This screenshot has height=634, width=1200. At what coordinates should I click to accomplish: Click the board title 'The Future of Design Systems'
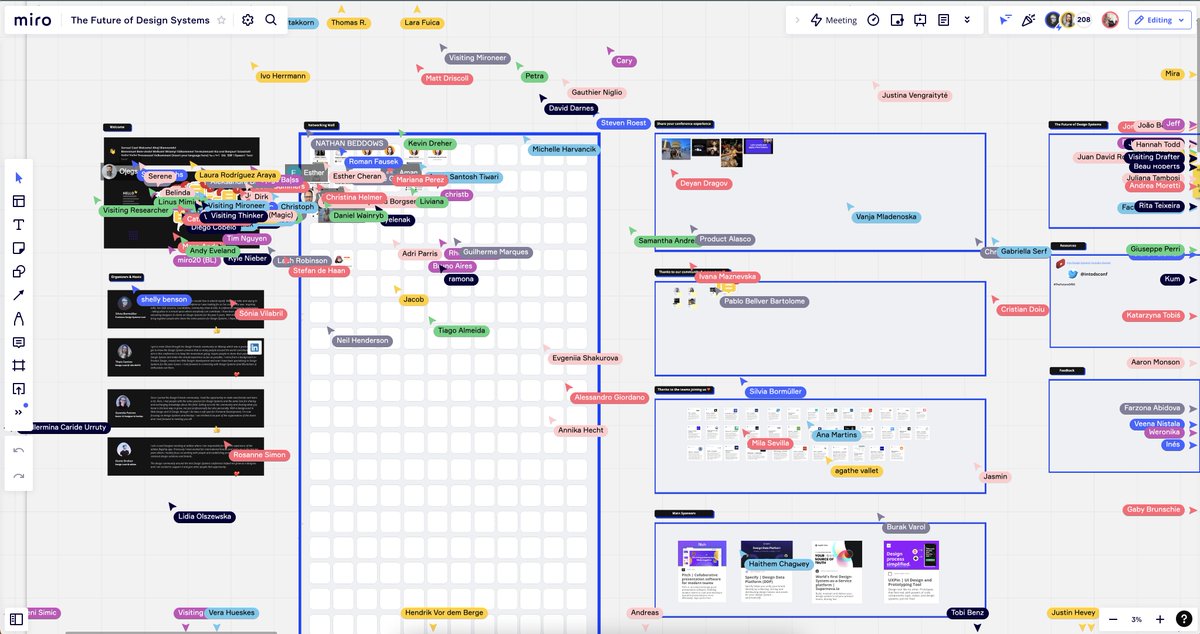tap(140, 20)
